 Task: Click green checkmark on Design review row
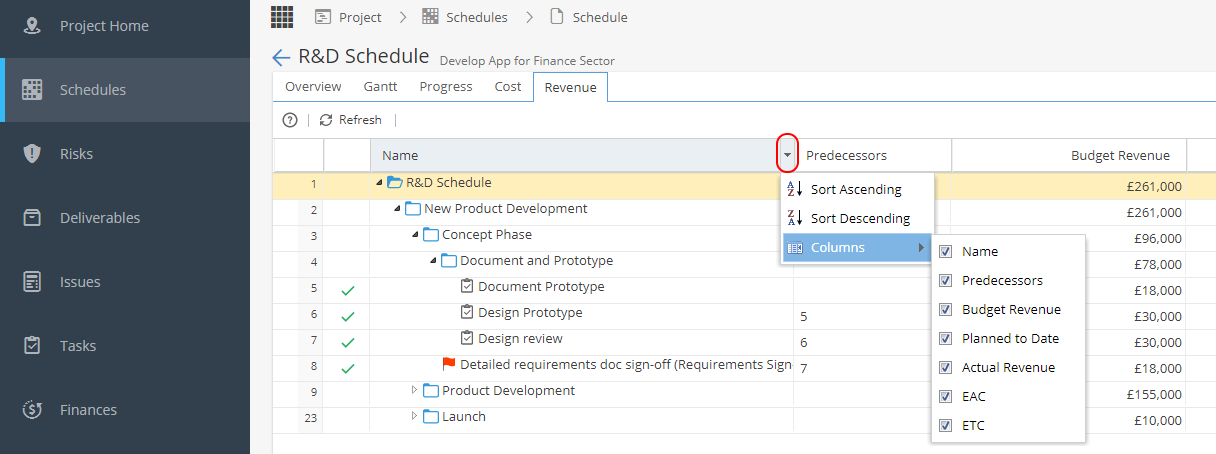point(347,342)
